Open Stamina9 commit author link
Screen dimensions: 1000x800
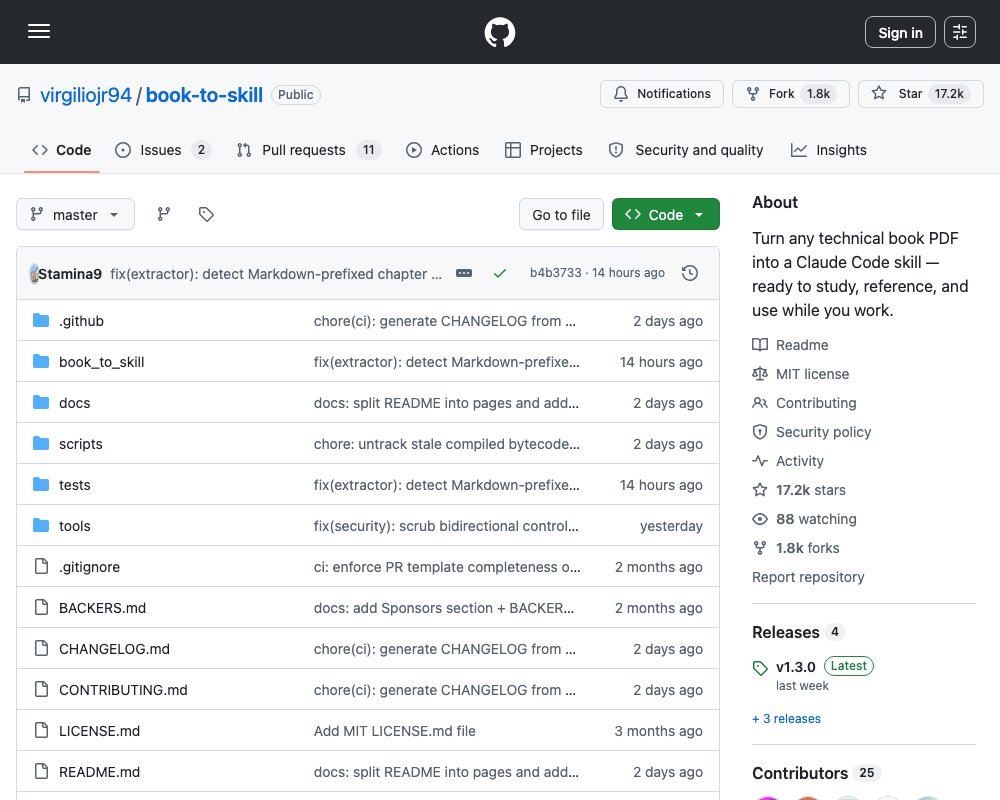click(70, 274)
